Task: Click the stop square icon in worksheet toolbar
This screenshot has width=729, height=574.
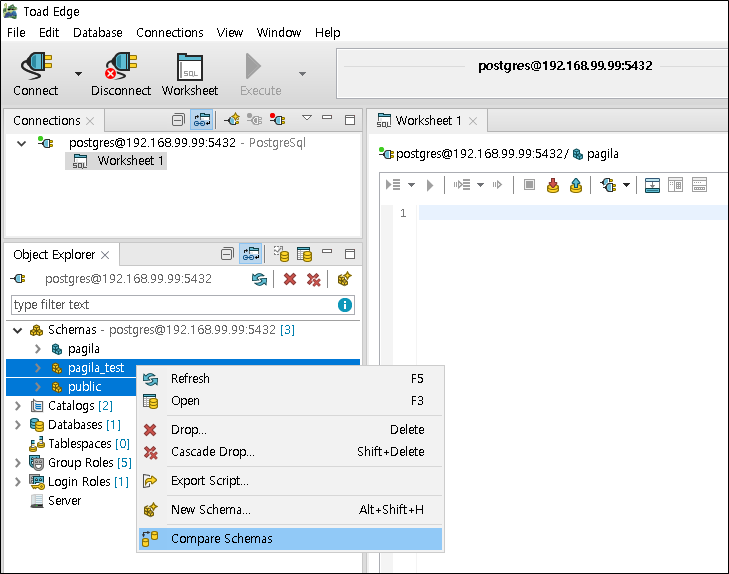Action: click(x=529, y=185)
